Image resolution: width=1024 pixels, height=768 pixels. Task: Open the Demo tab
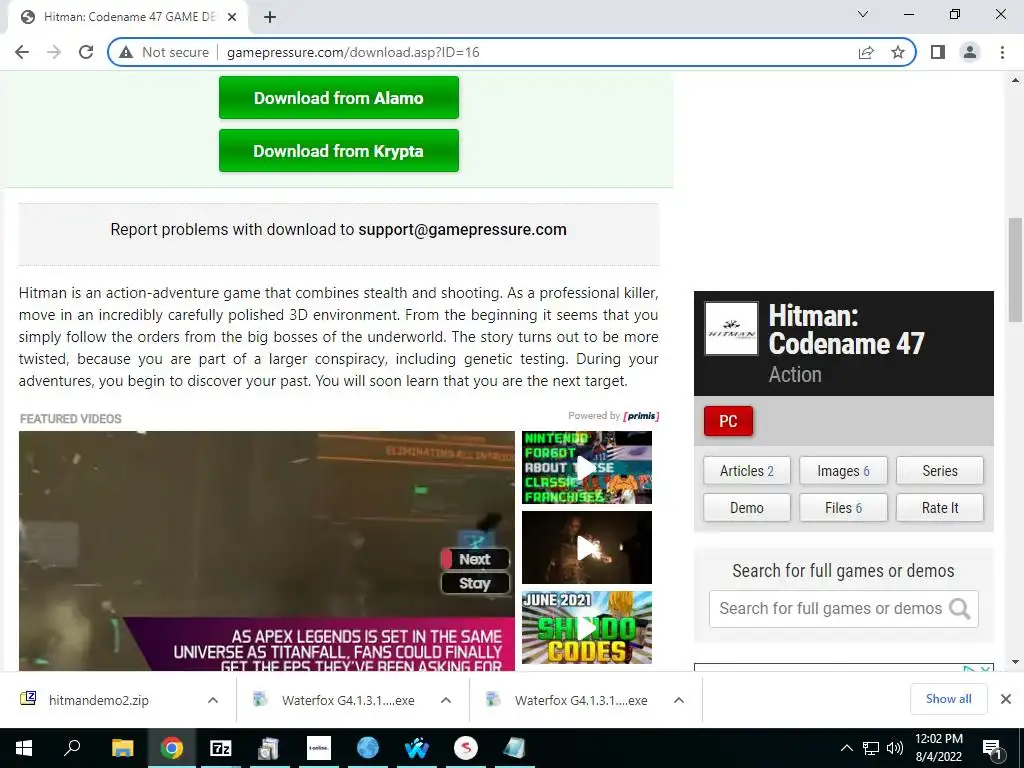tap(746, 507)
